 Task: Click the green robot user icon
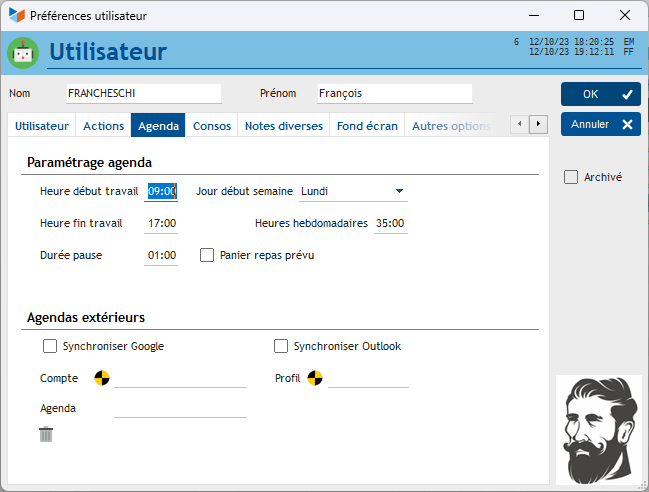click(22, 53)
